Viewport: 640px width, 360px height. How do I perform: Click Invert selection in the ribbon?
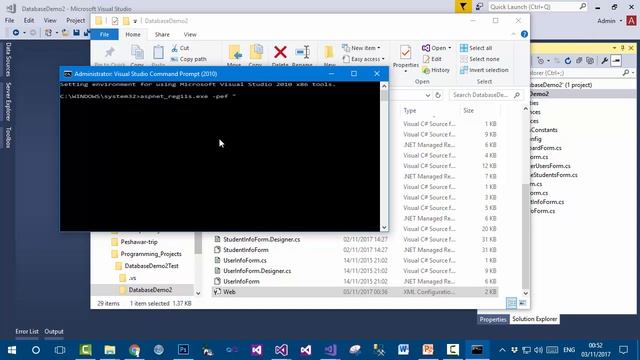(x=484, y=70)
